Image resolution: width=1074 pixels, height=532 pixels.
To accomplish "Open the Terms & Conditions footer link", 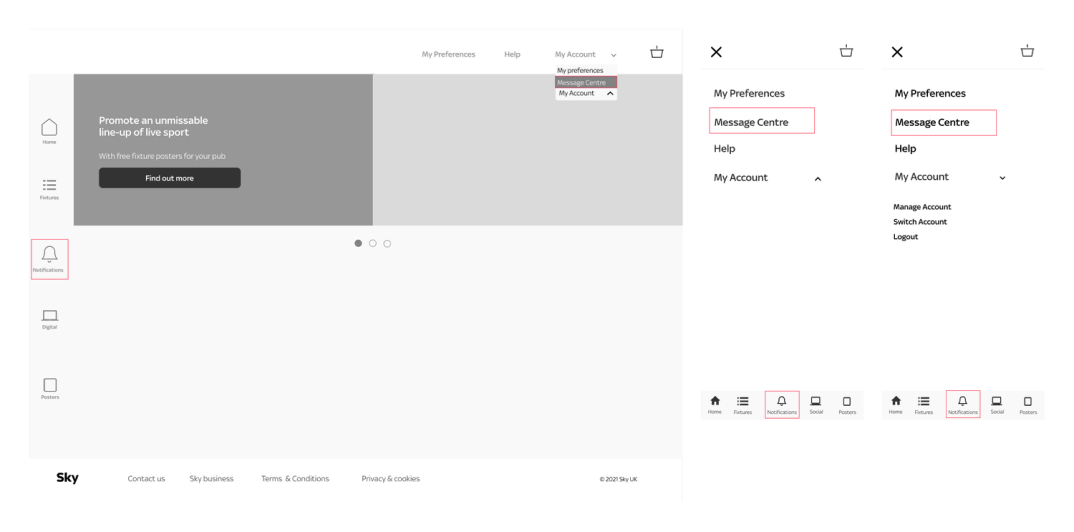I will 295,479.
